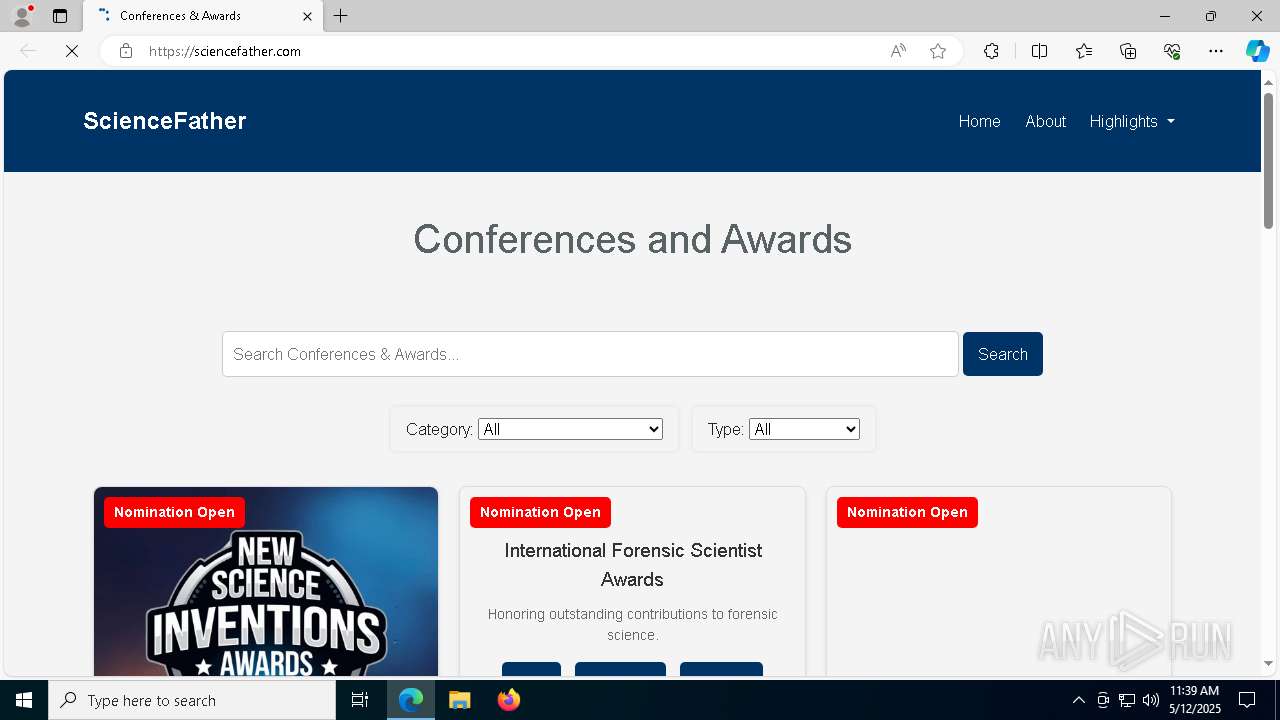The height and width of the screenshot is (720, 1280).
Task: Toggle Split screen view
Action: [x=1039, y=51]
